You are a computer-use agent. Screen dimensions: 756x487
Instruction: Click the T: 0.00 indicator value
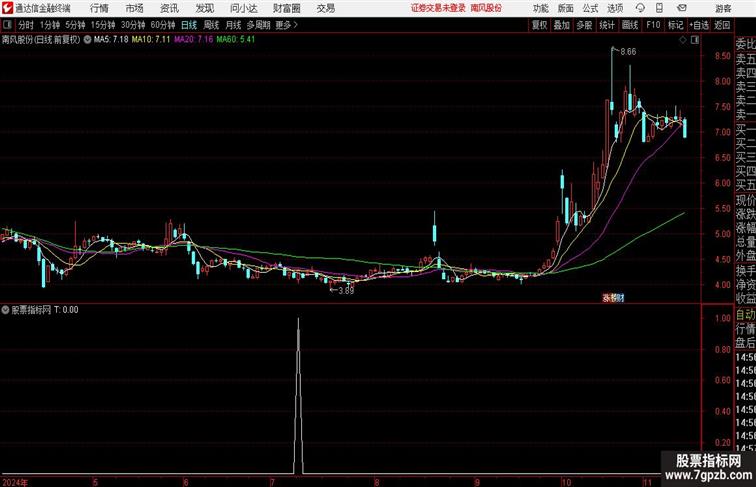(66, 310)
